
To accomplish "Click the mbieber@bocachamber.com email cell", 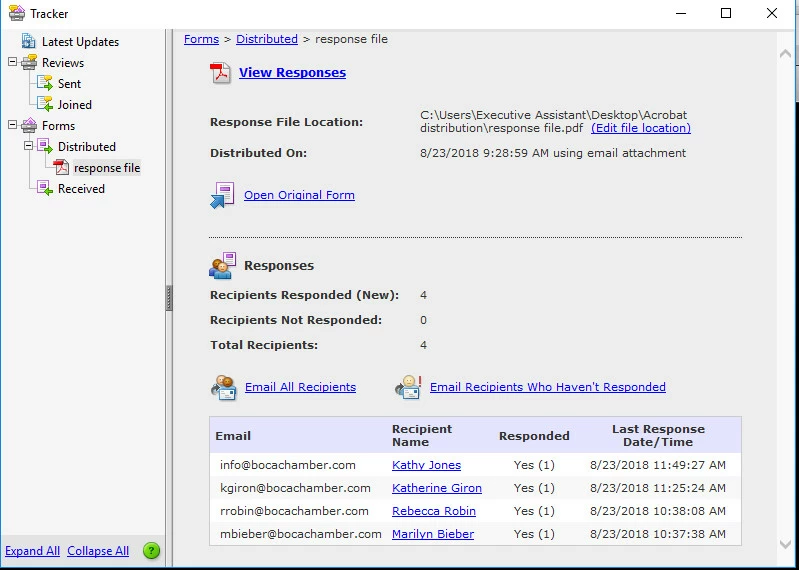I will 301,534.
